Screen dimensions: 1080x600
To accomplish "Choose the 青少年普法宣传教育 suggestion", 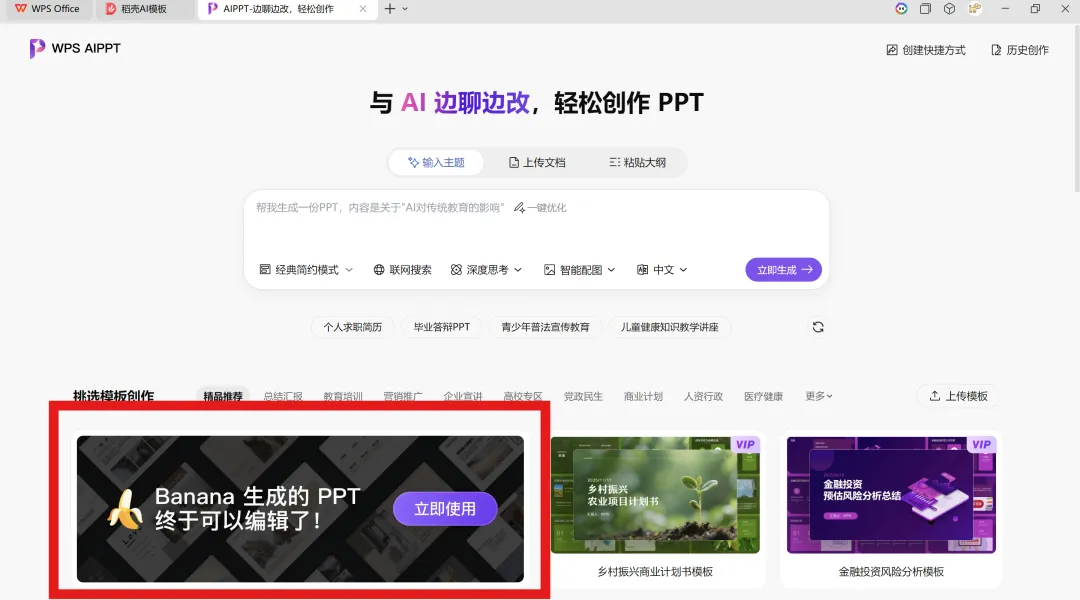I will coord(546,327).
